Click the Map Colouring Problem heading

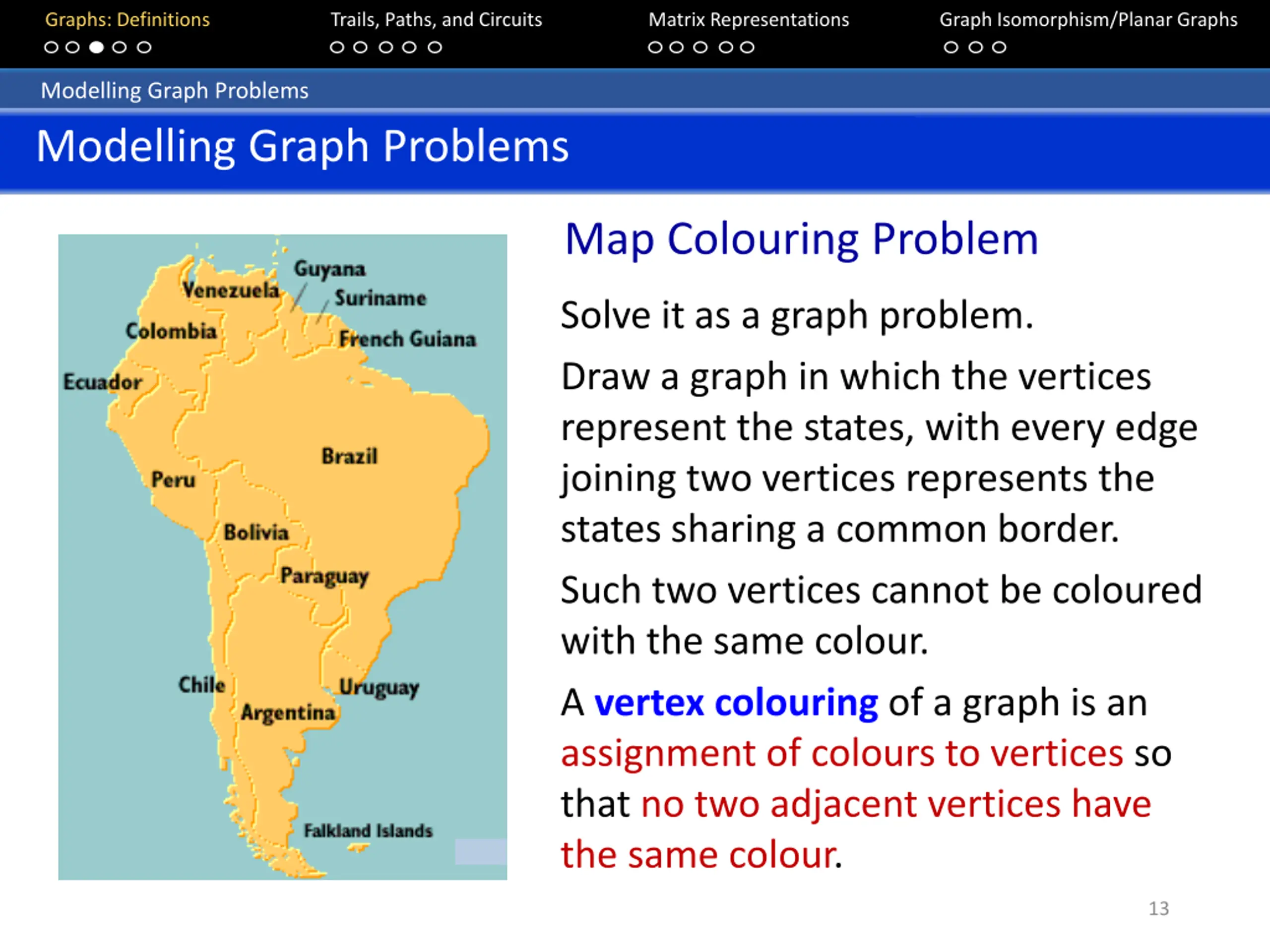[802, 240]
